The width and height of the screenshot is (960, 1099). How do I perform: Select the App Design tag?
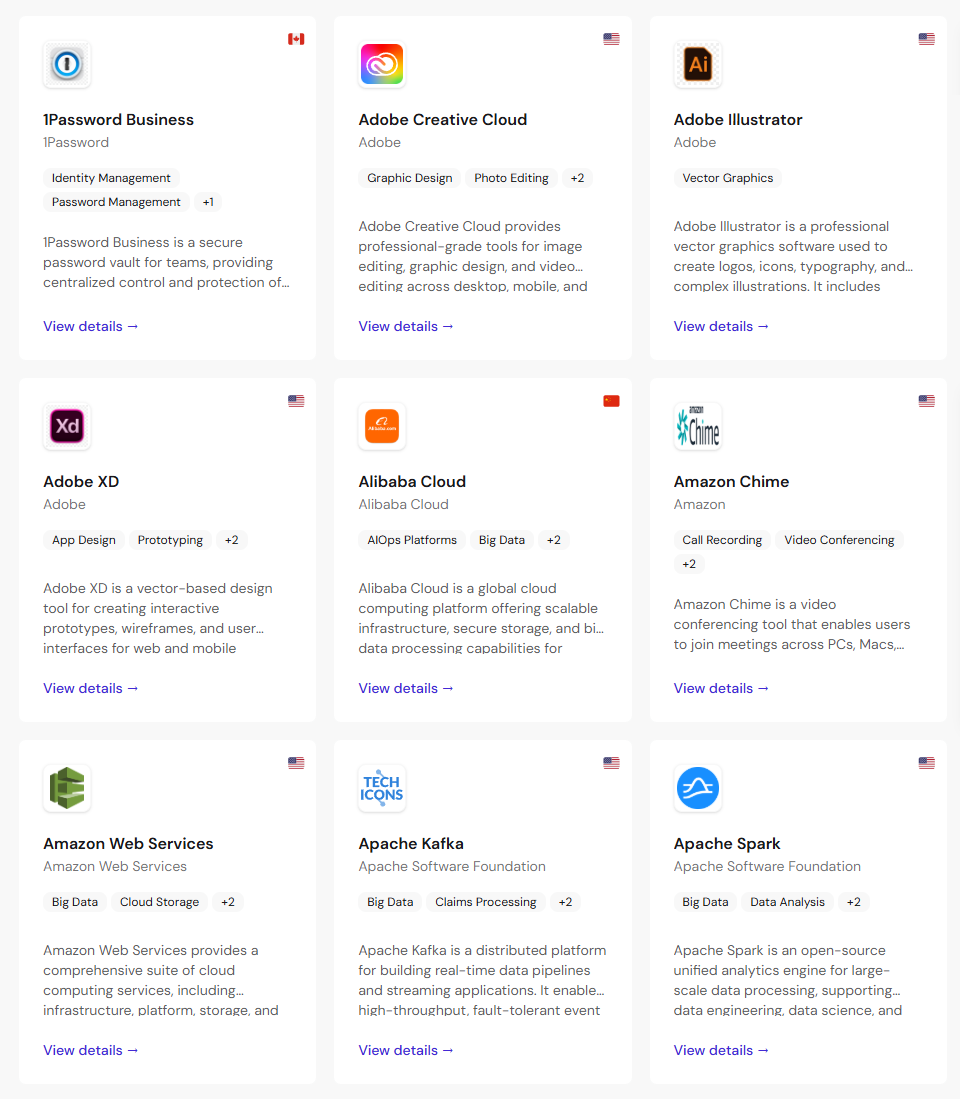(84, 540)
